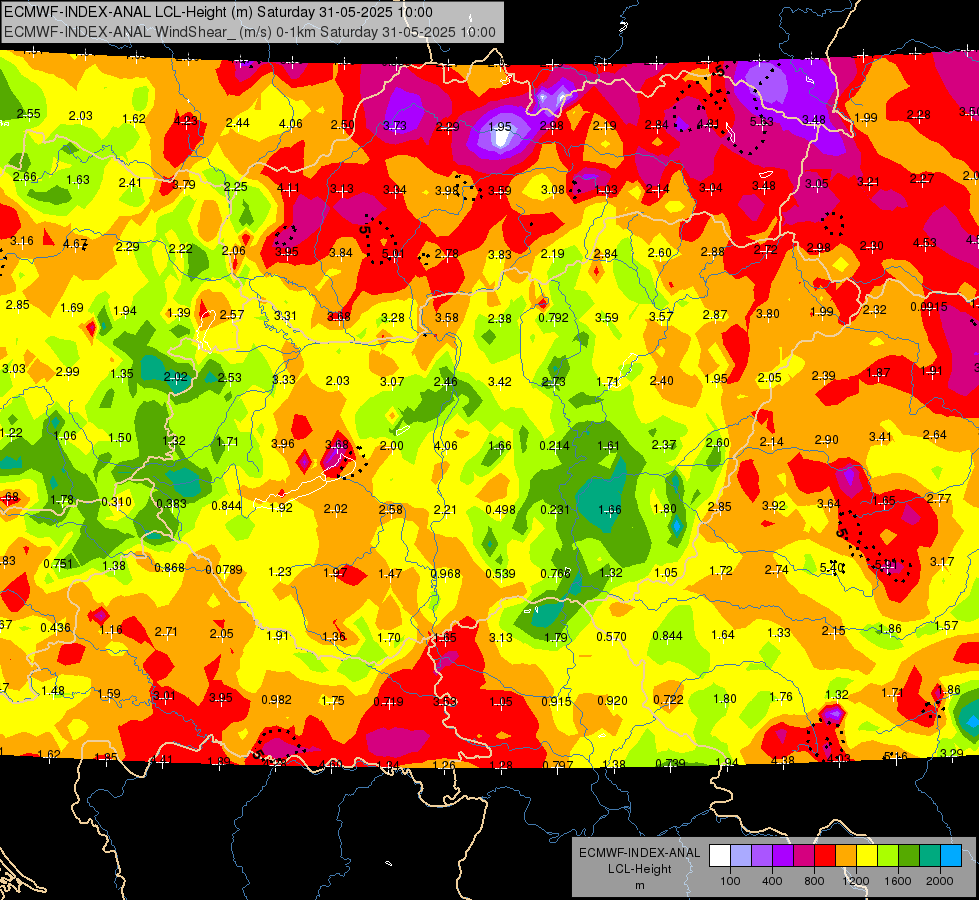This screenshot has width=979, height=900.
Task: Select the value 0.436
Action: point(56,627)
